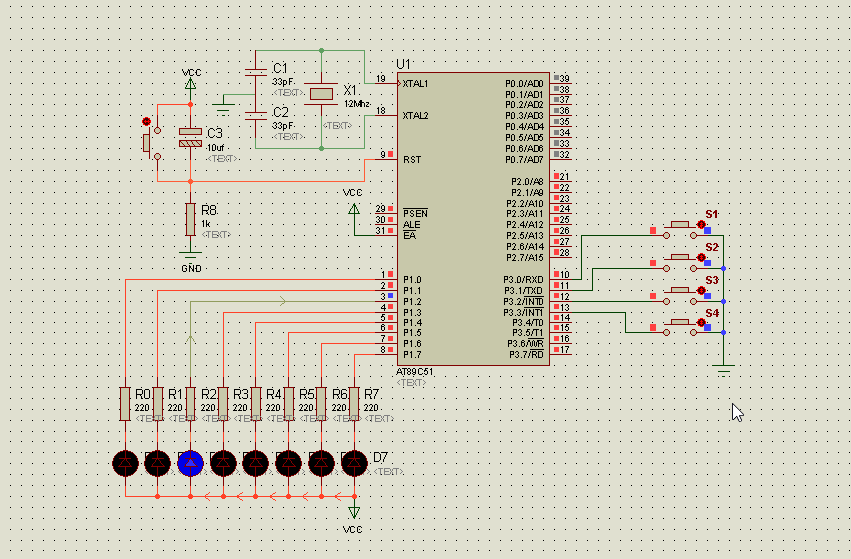This screenshot has height=559, width=851.
Task: Click the U1 reference label
Action: pyautogui.click(x=403, y=64)
